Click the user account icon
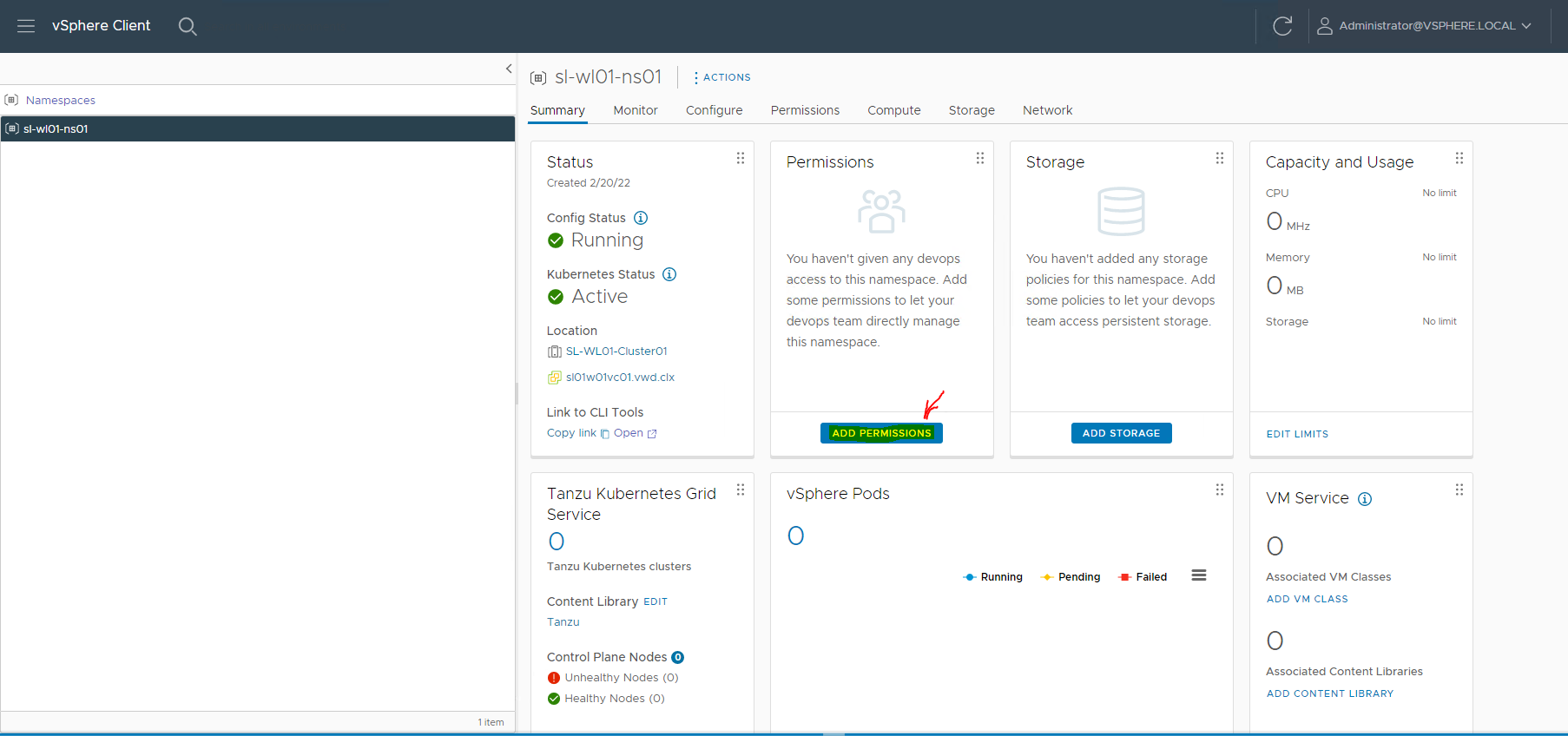This screenshot has width=1568, height=736. pos(1325,26)
